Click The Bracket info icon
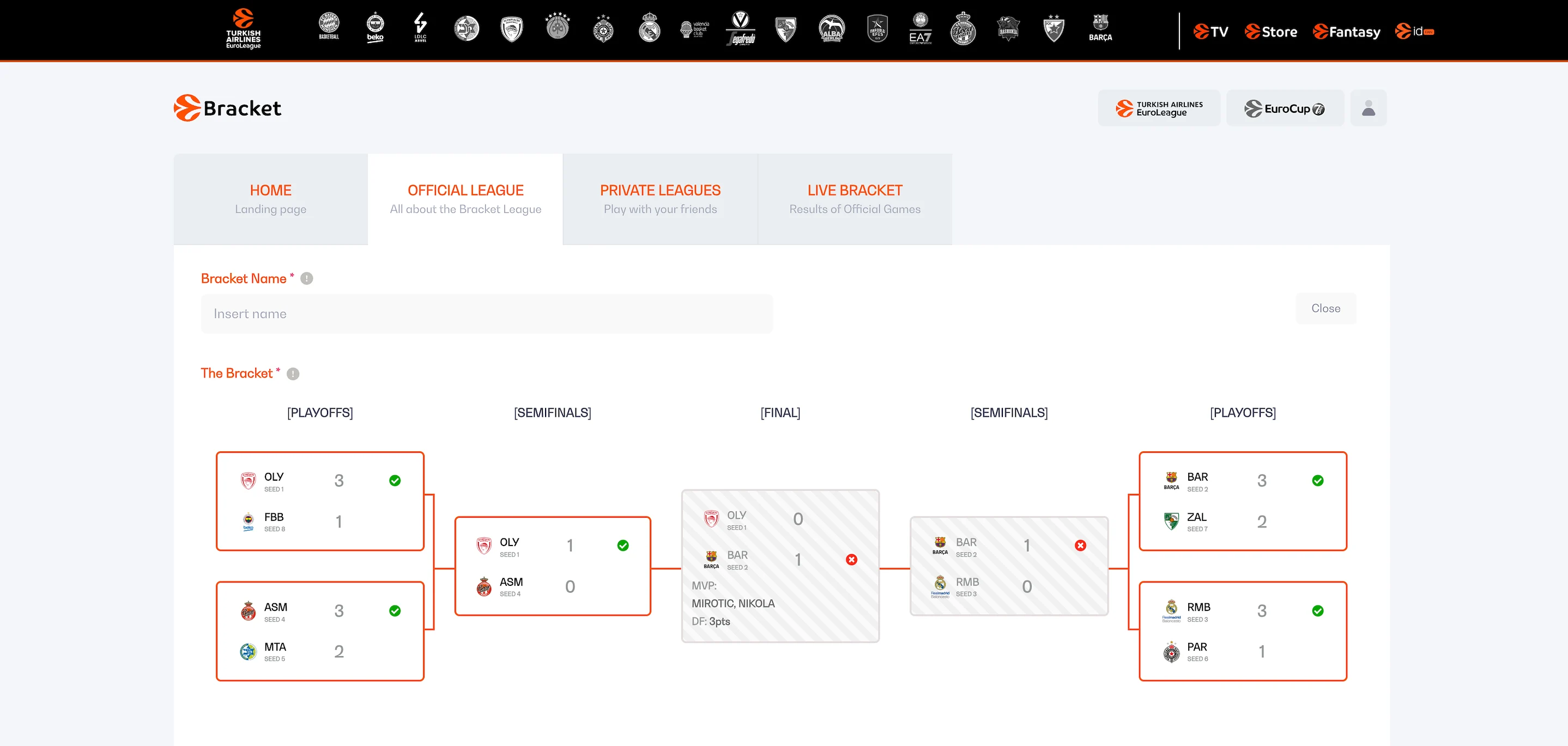This screenshot has height=746, width=1568. (293, 374)
